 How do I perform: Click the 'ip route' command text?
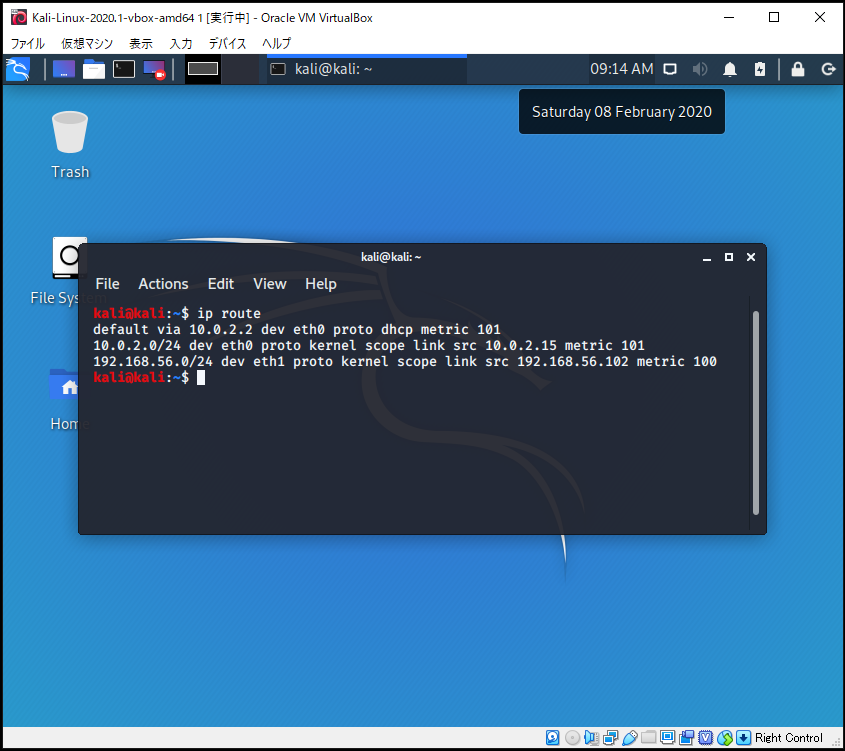coord(229,314)
